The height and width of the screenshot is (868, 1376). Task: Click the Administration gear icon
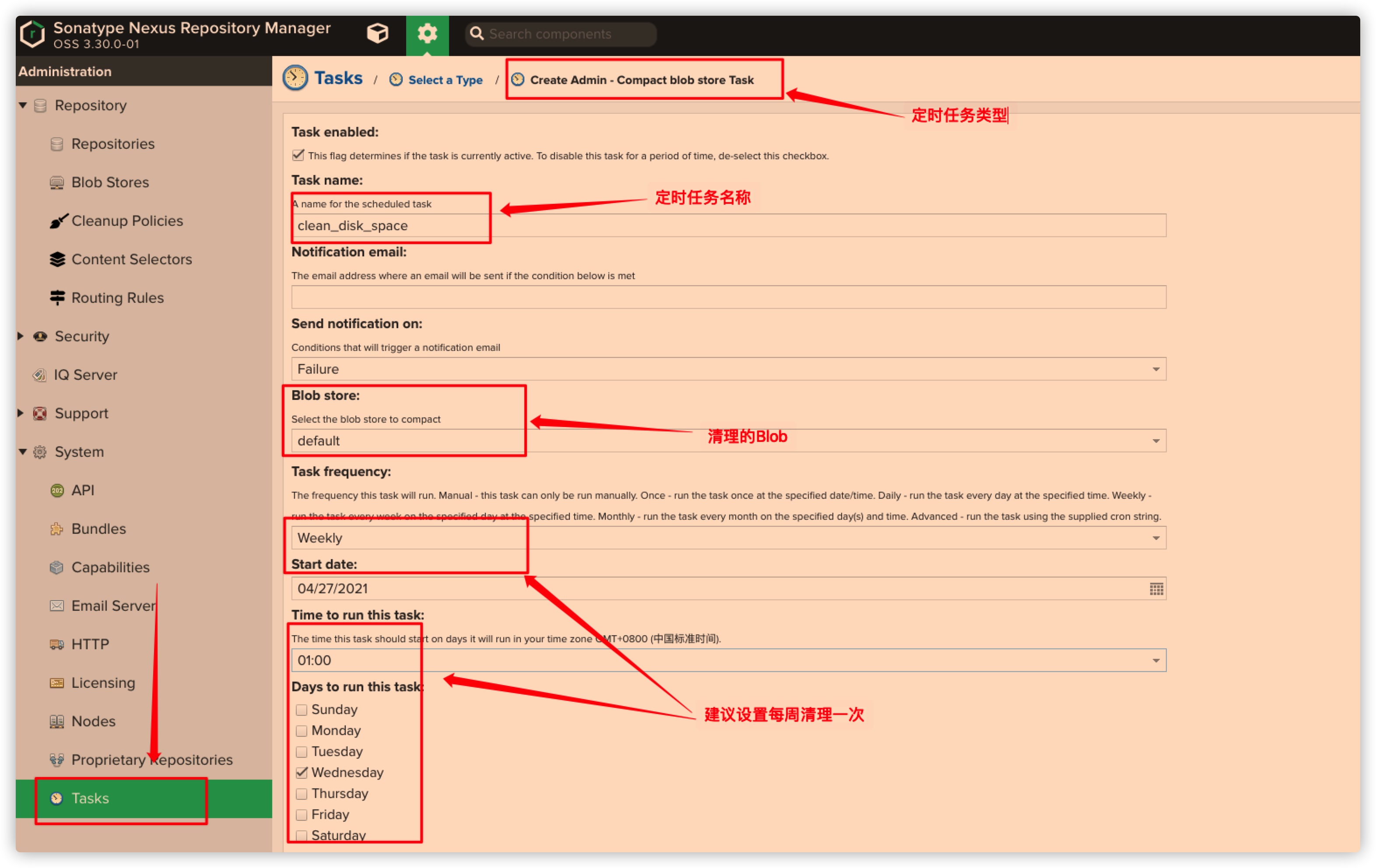coord(427,34)
